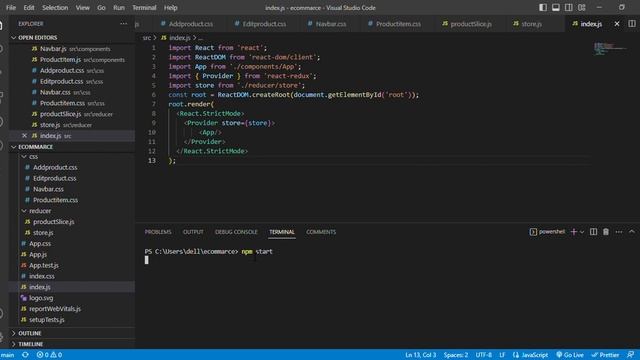The image size is (640, 360).
Task: Toggle secondary sidebar layout icon
Action: click(569, 7)
